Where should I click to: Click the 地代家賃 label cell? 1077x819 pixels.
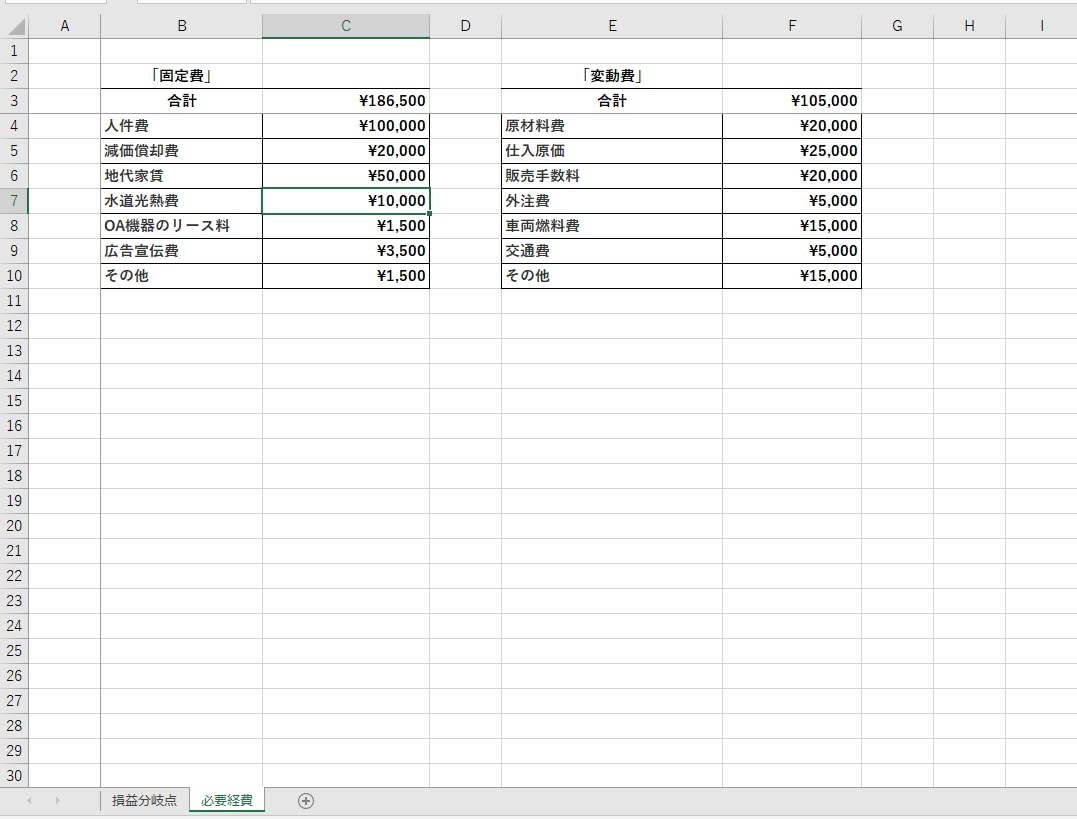point(181,176)
